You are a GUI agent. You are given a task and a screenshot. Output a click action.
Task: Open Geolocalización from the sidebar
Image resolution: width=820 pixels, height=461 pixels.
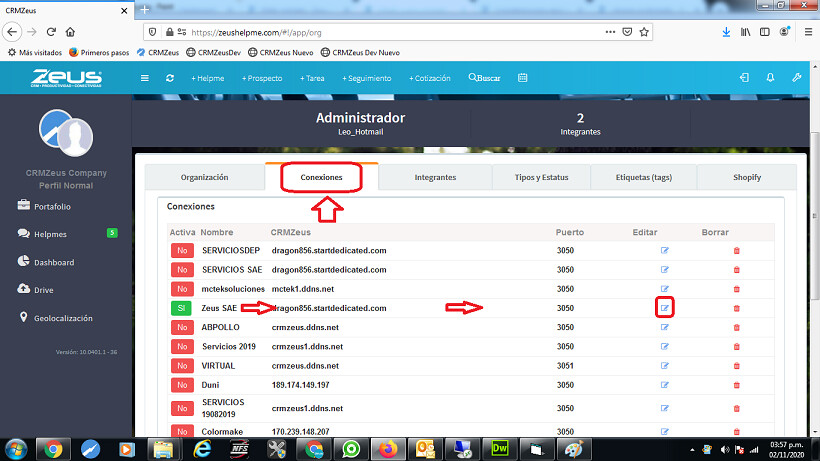(x=63, y=318)
